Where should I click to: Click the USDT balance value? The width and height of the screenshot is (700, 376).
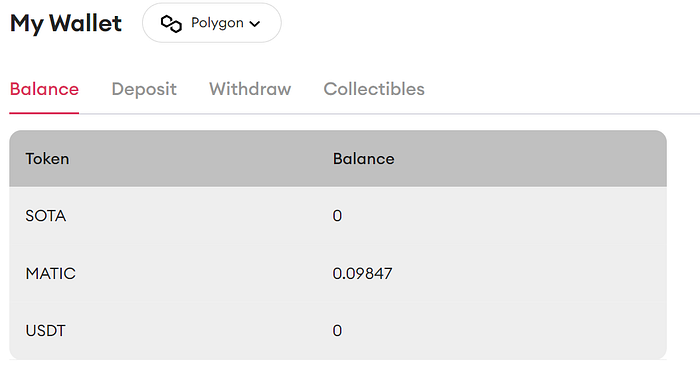click(x=338, y=330)
